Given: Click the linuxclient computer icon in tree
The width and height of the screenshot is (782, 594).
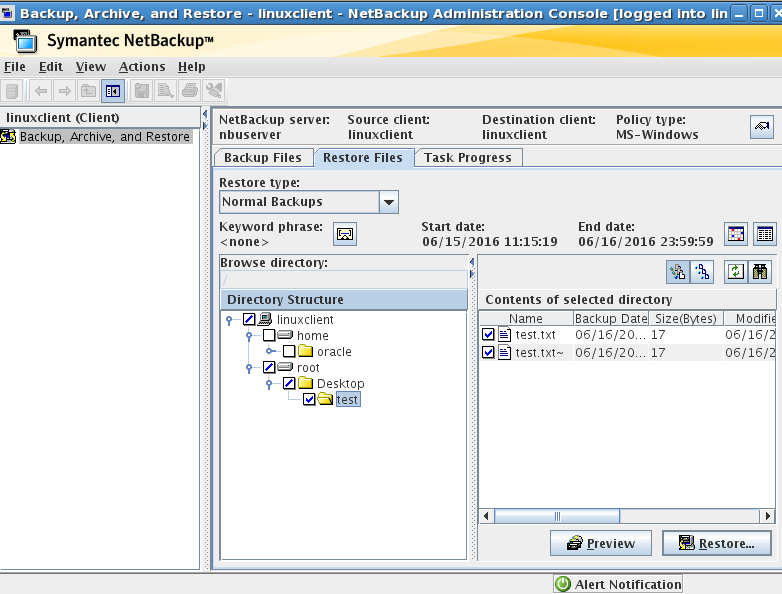Looking at the screenshot, I should click(x=265, y=319).
